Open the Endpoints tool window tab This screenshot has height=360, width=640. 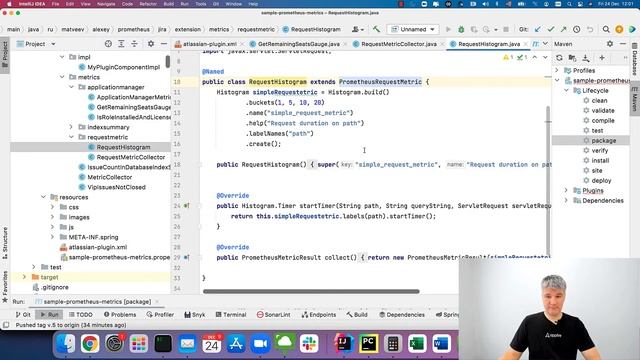[319, 315]
